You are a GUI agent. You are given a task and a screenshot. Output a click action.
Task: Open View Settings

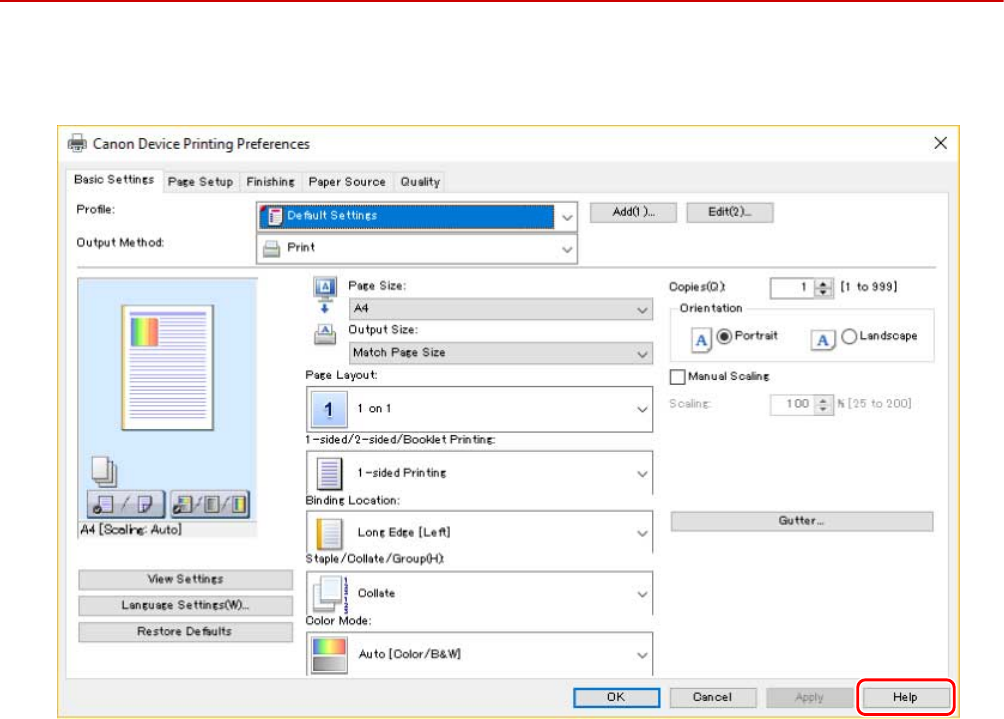coord(186,579)
